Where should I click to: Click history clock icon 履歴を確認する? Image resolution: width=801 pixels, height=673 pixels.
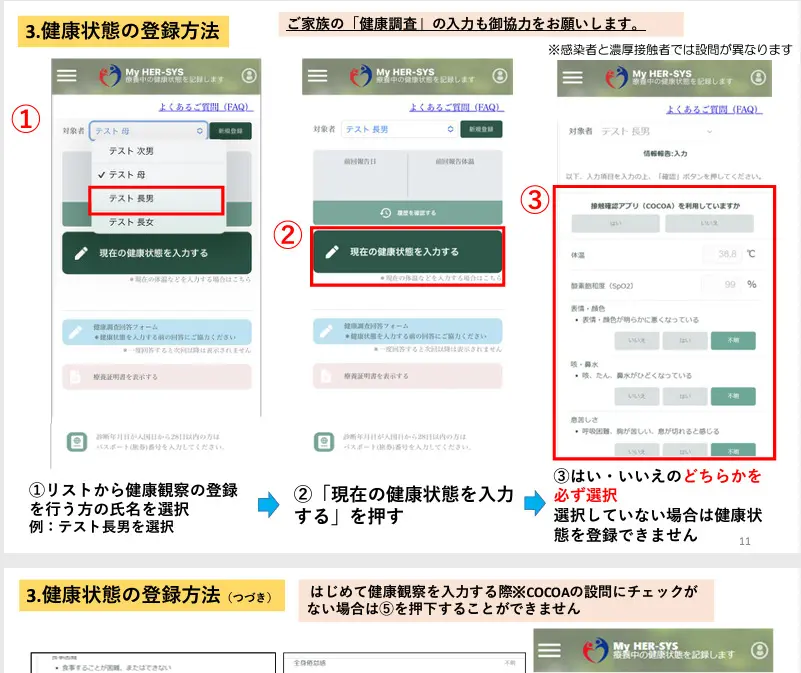tap(385, 213)
